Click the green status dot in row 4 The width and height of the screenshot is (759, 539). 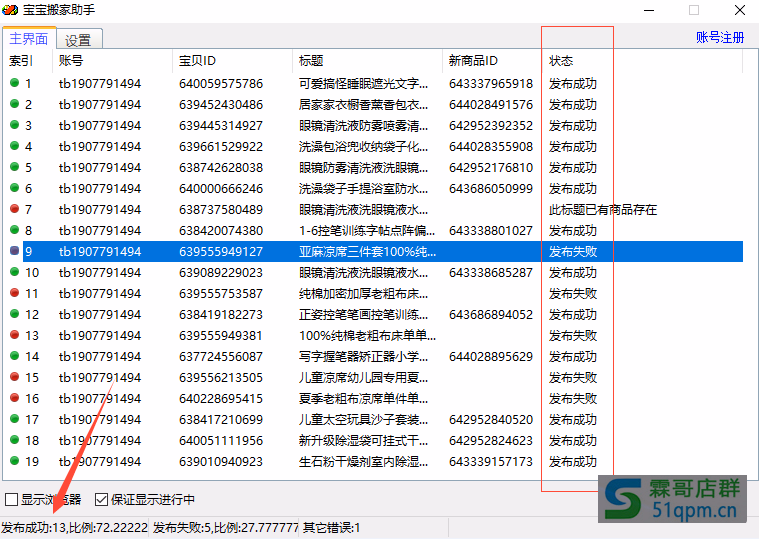point(15,146)
